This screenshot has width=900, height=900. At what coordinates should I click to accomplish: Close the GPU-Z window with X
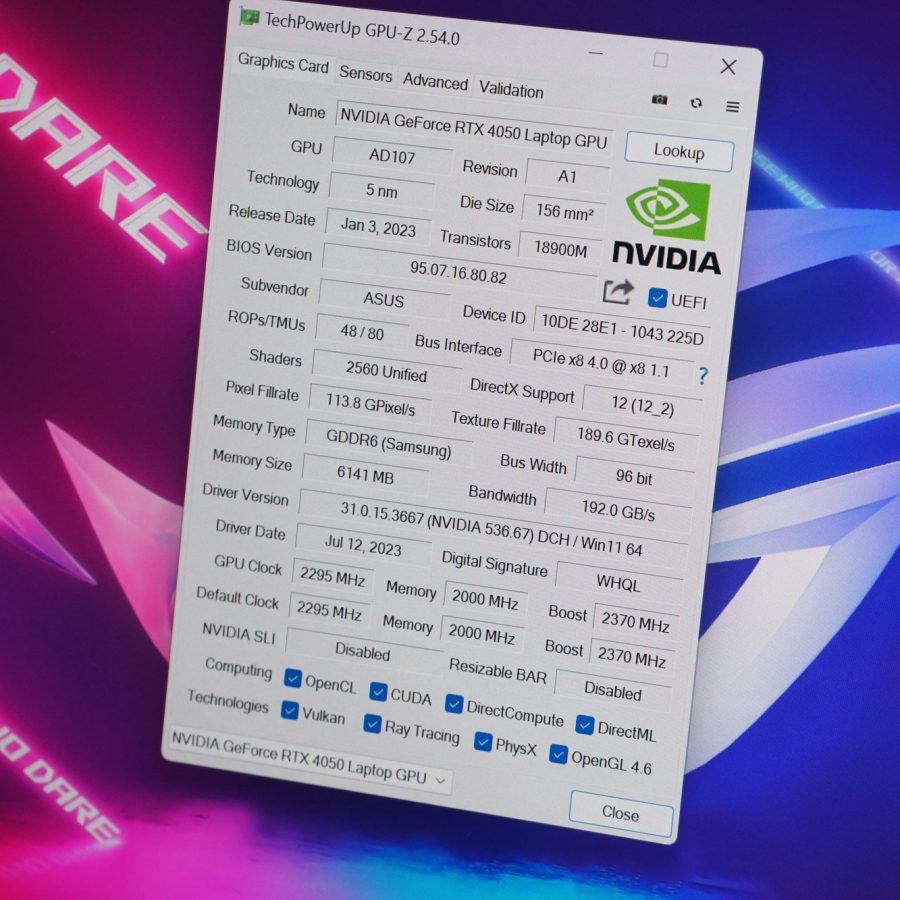(728, 67)
